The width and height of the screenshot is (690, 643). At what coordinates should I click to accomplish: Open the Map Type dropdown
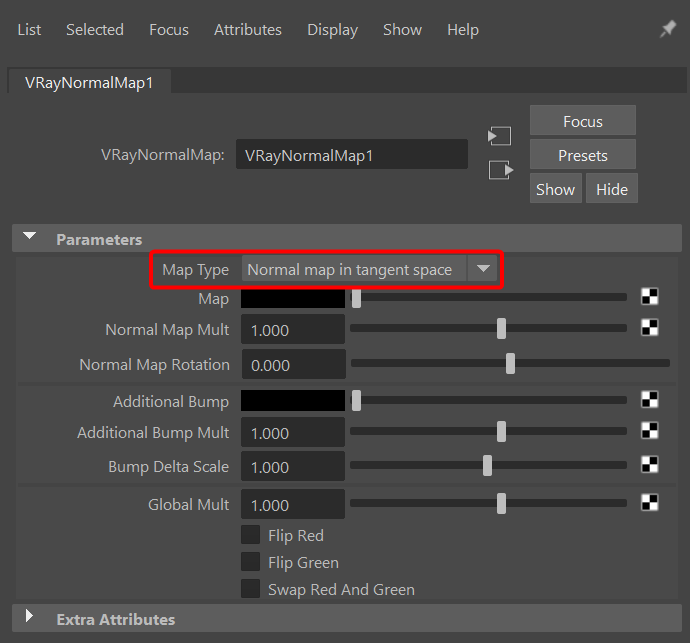[370, 270]
